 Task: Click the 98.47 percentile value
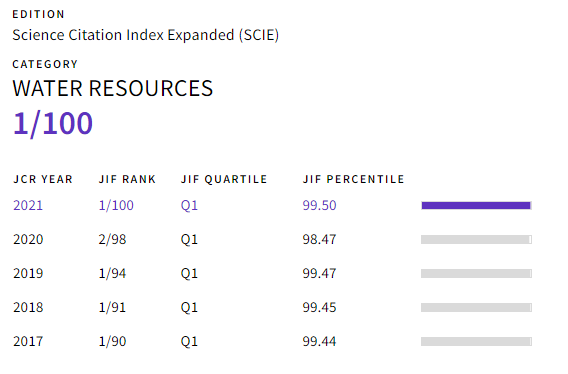tap(320, 240)
